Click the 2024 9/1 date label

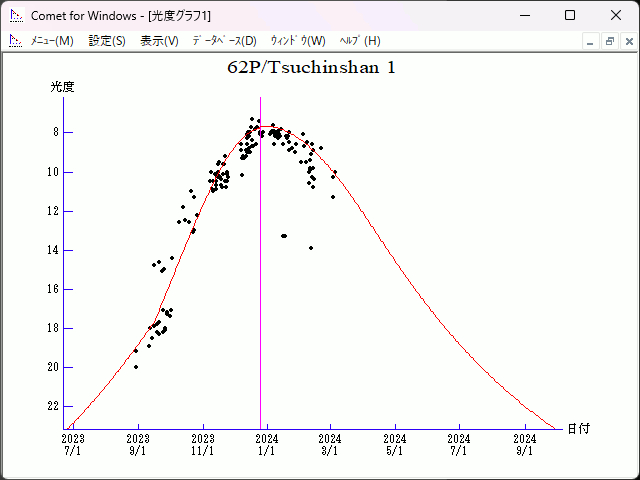pos(525,445)
